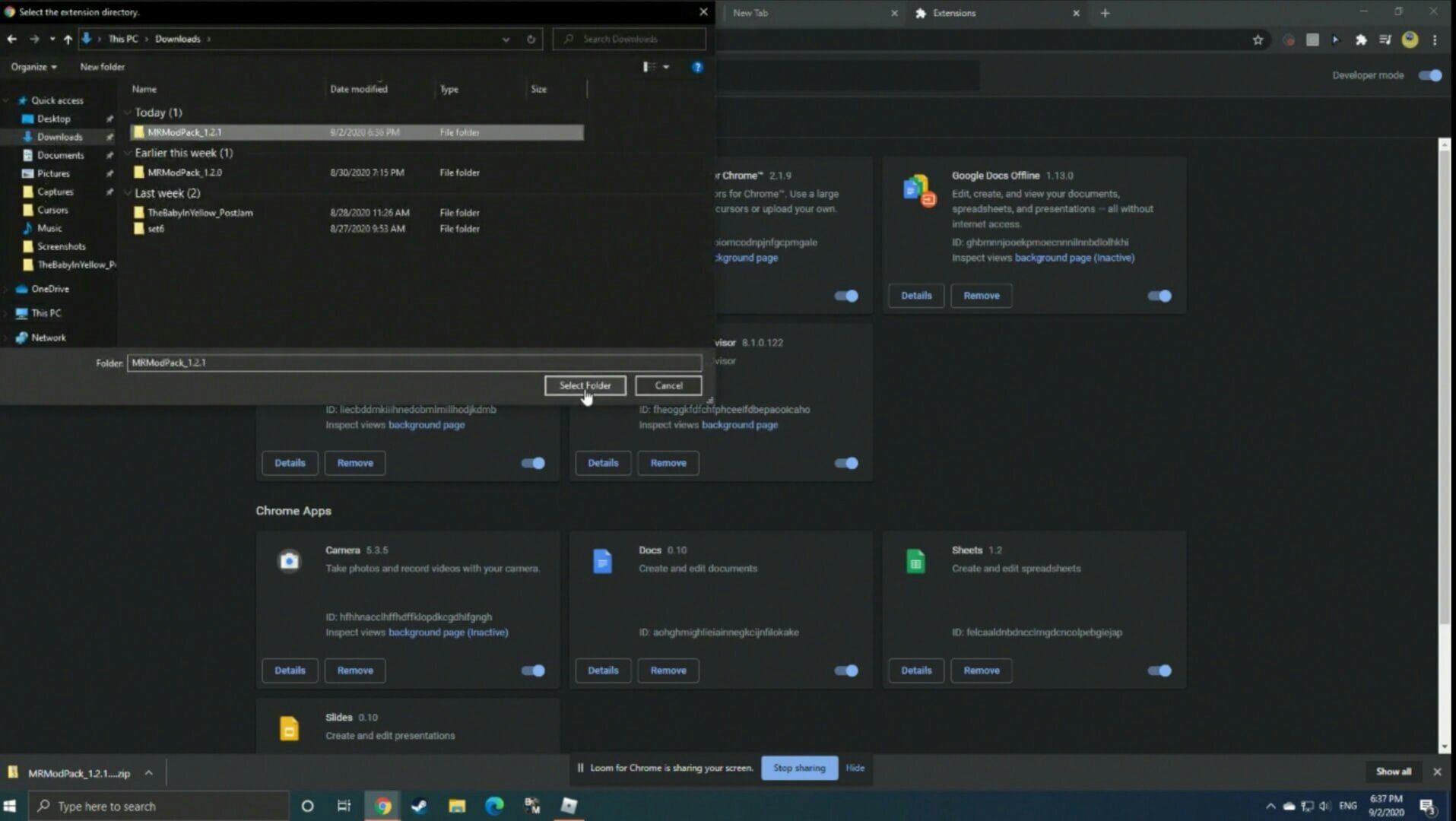Click the Search Downloads box
The height and width of the screenshot is (821, 1456).
[629, 39]
